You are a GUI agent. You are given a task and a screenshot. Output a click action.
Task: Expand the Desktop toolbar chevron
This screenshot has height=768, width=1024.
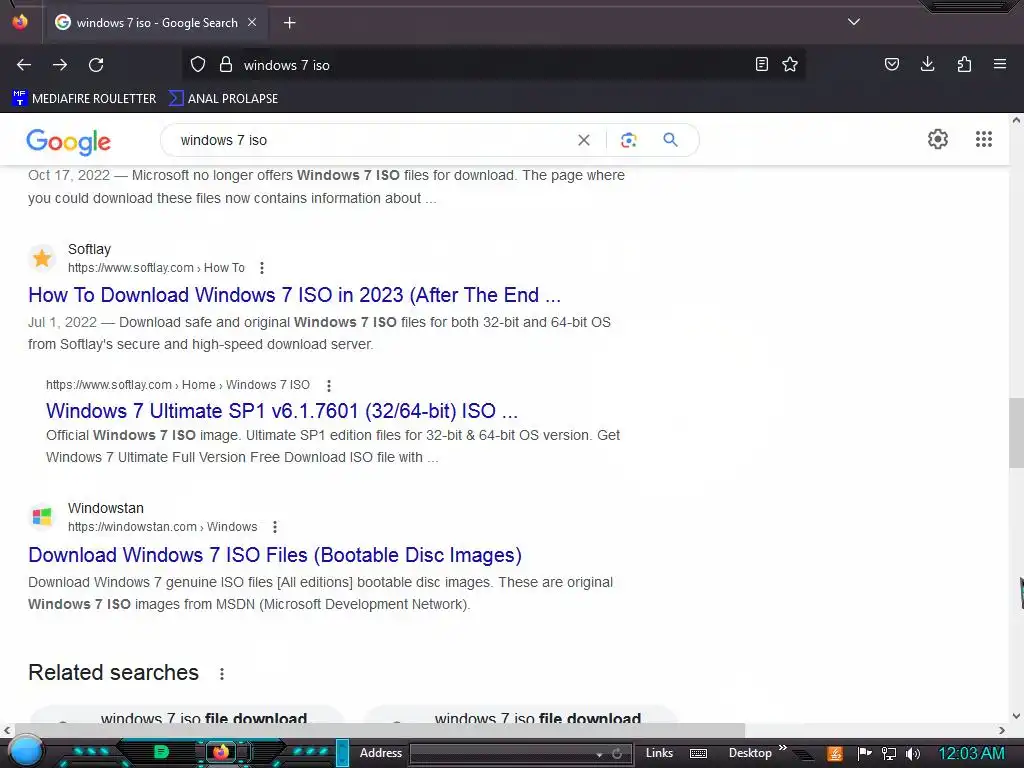pos(782,748)
